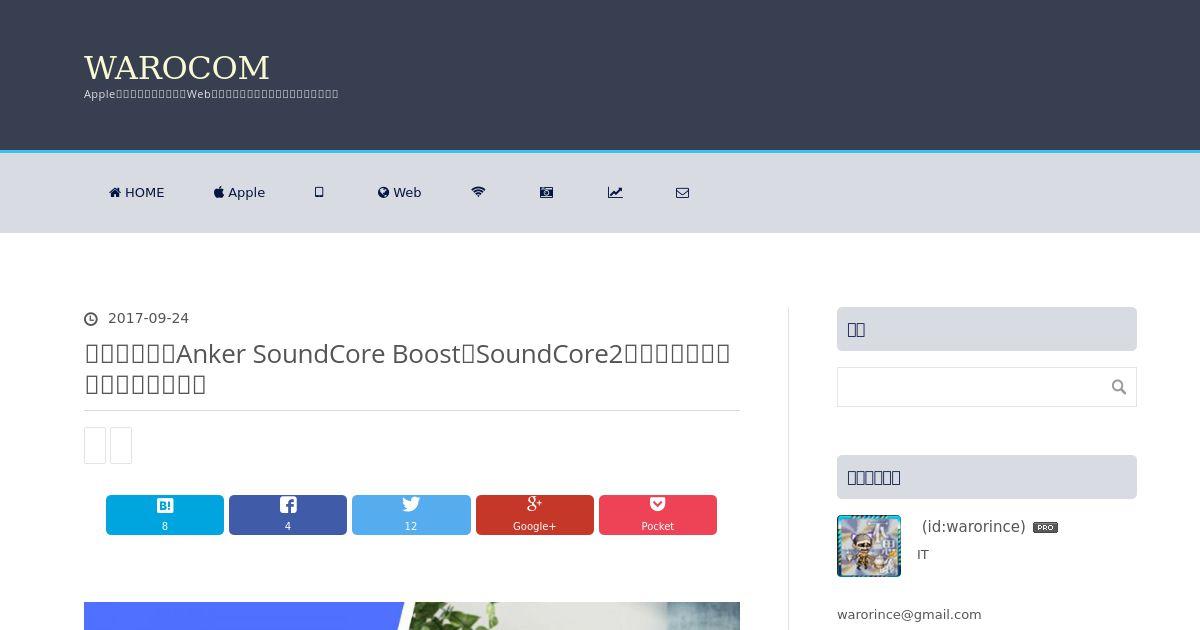Save article to Pocket button

click(658, 515)
